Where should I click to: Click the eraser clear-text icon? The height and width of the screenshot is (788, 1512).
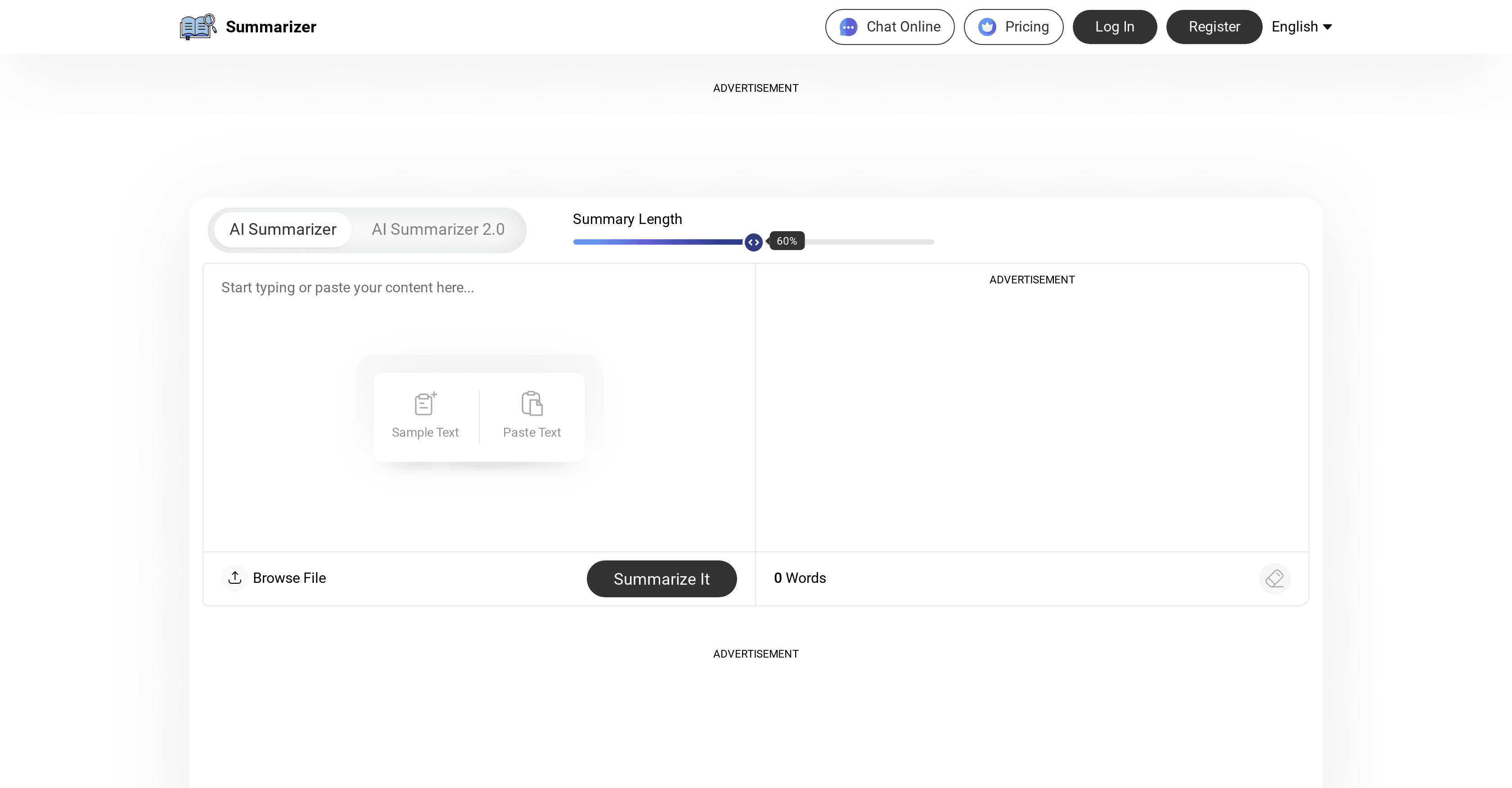tap(1274, 578)
